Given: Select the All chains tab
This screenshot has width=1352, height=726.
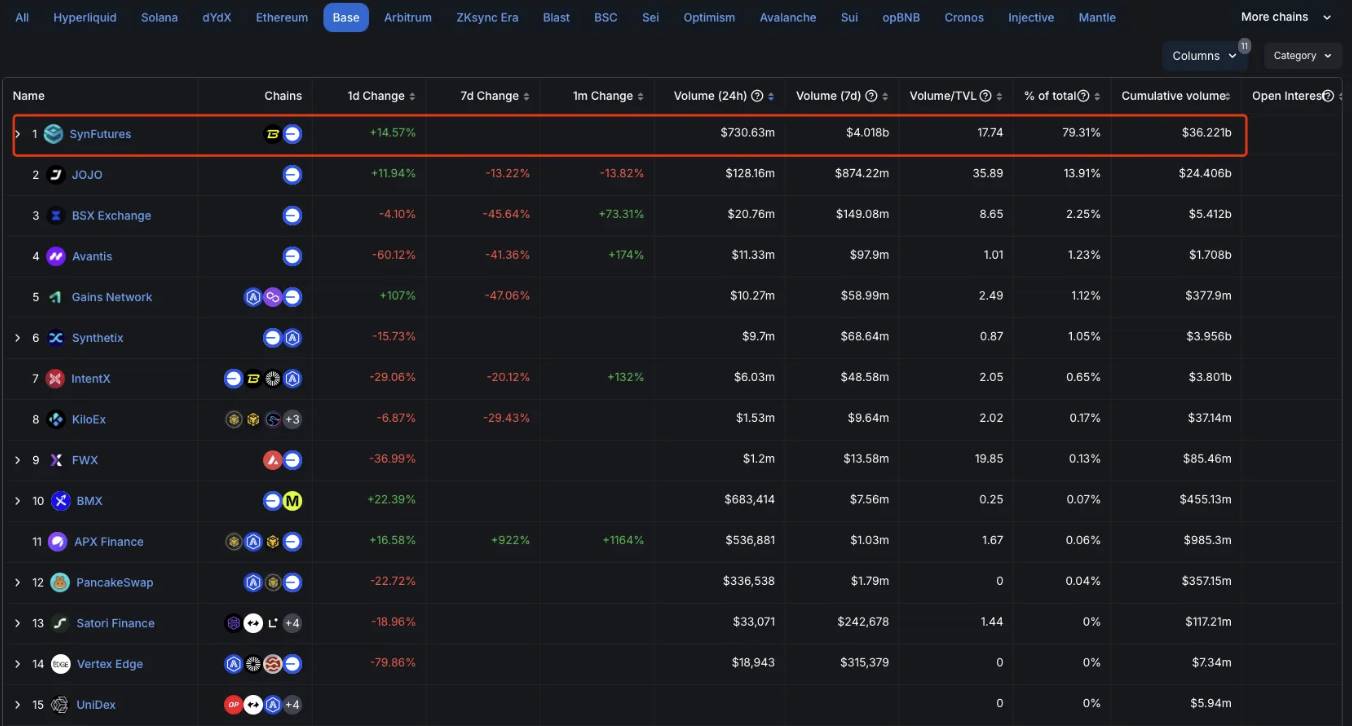Looking at the screenshot, I should pyautogui.click(x=22, y=18).
